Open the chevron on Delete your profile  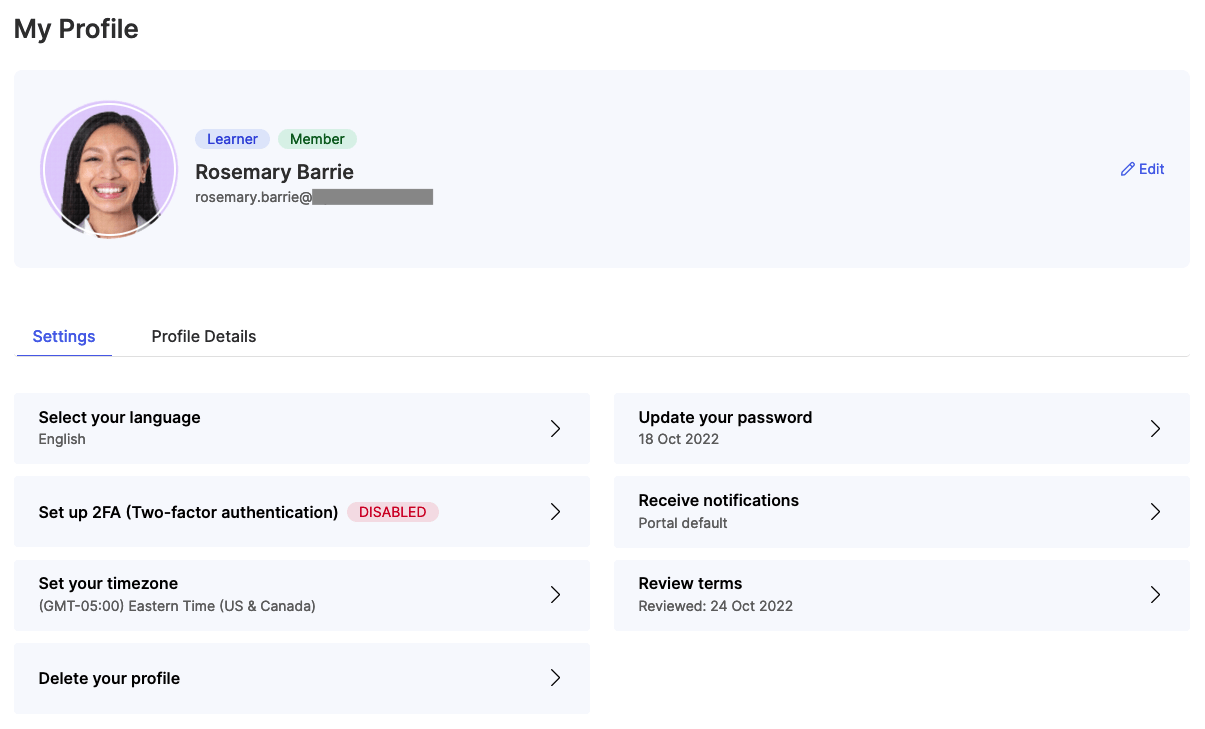(x=555, y=677)
